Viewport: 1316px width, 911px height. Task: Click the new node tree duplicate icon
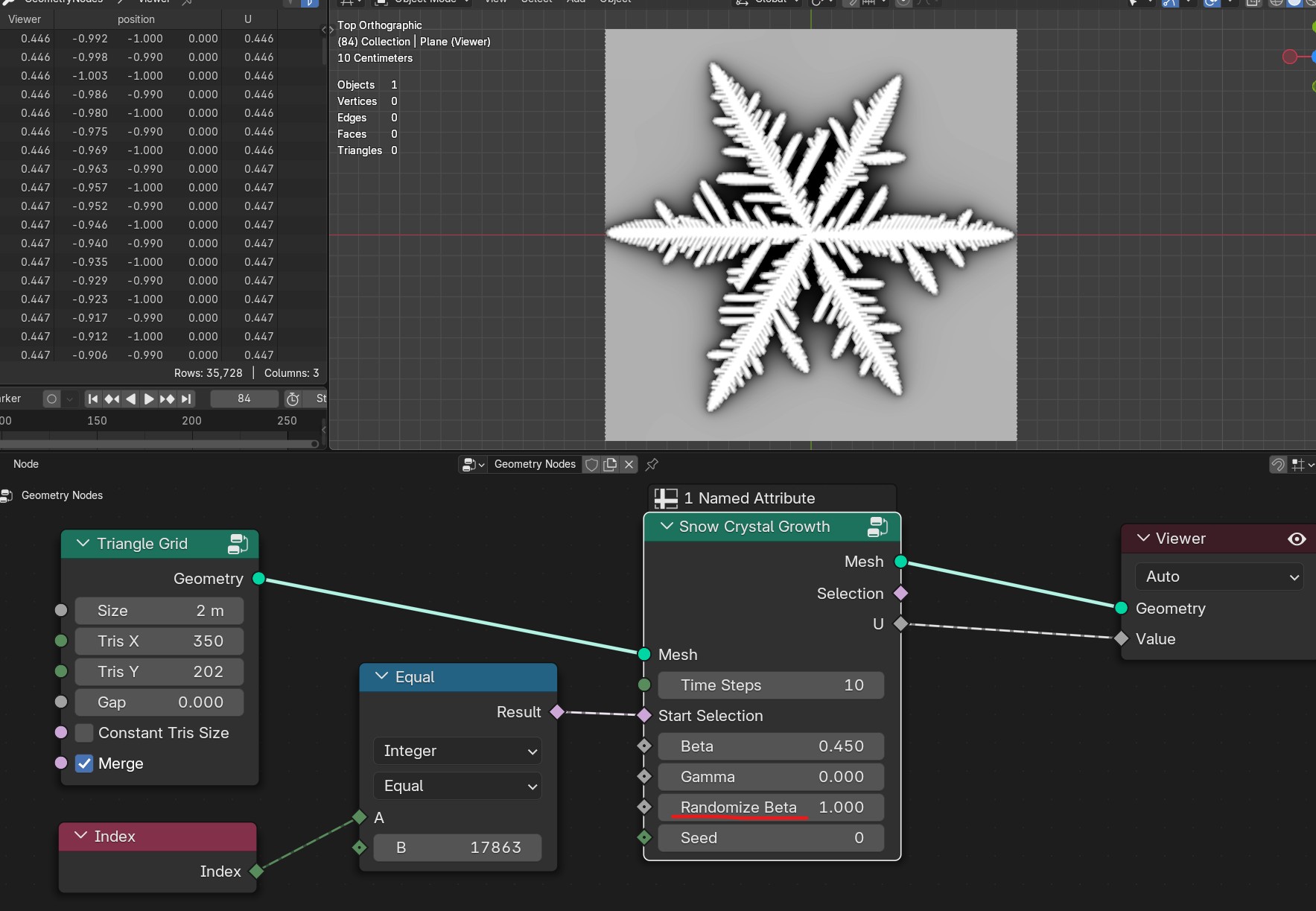(610, 464)
